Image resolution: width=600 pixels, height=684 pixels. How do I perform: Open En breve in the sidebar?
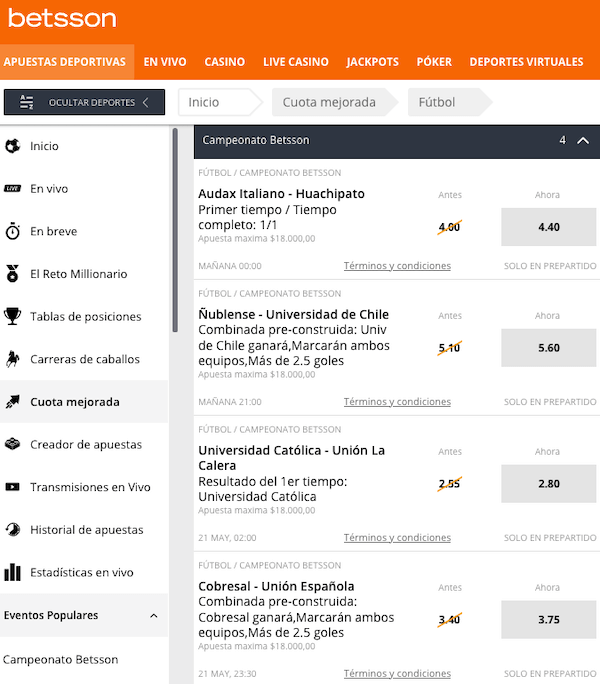(84, 231)
